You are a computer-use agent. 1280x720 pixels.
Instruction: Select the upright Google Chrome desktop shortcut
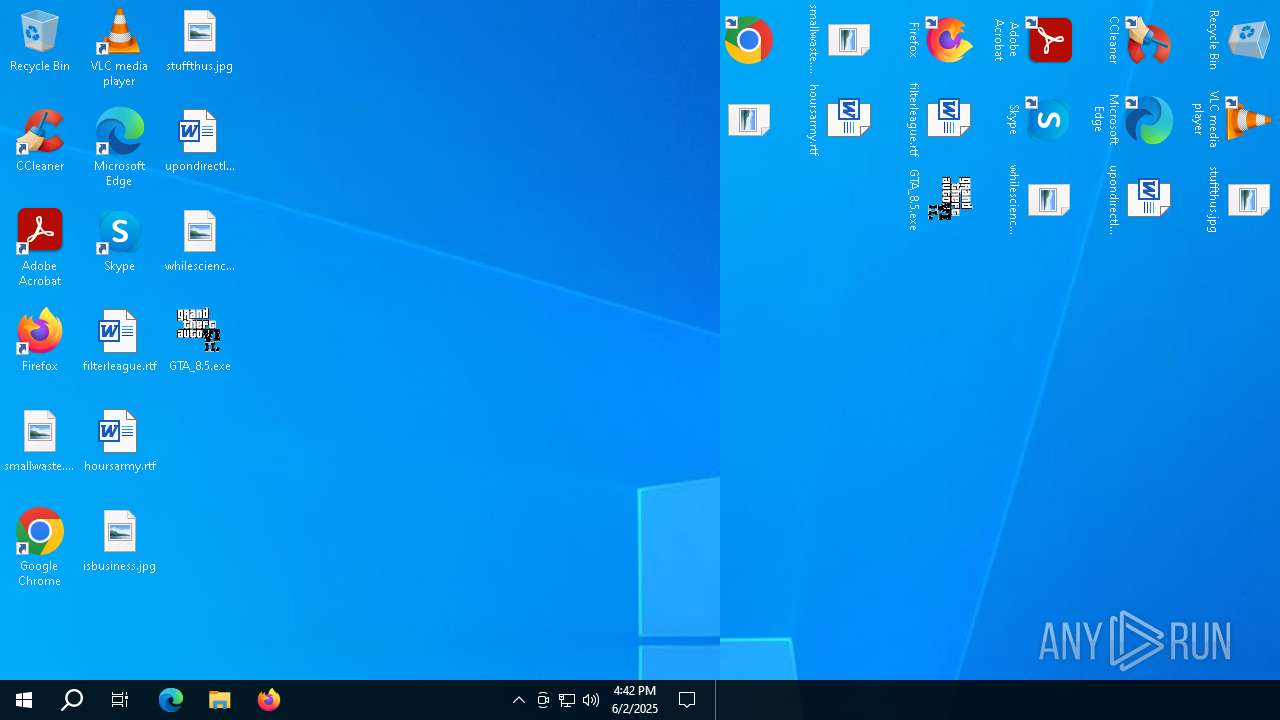40,548
